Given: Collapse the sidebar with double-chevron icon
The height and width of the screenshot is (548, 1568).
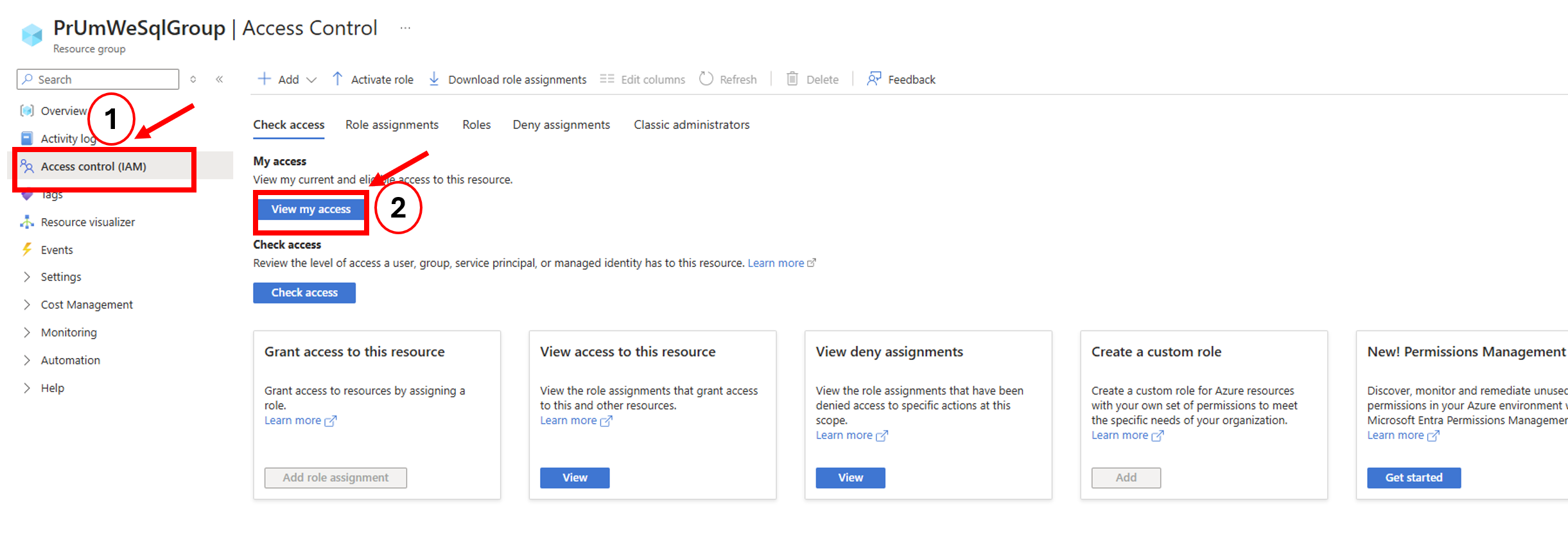Looking at the screenshot, I should [220, 80].
